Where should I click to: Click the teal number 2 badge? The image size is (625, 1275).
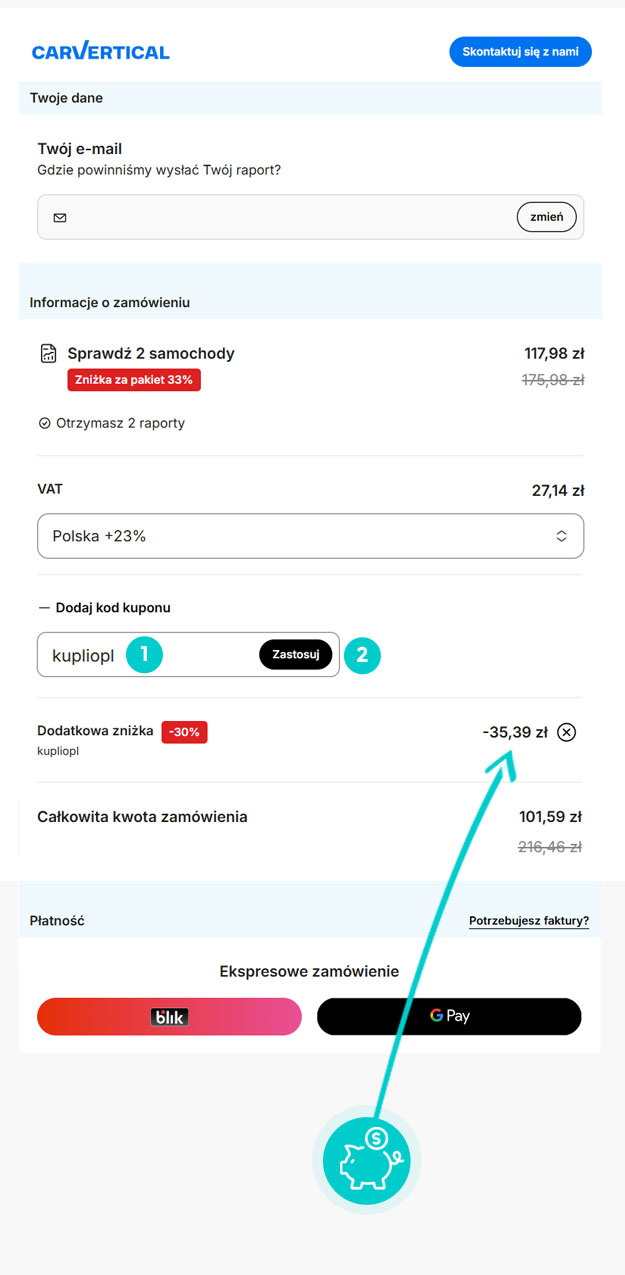pos(362,655)
